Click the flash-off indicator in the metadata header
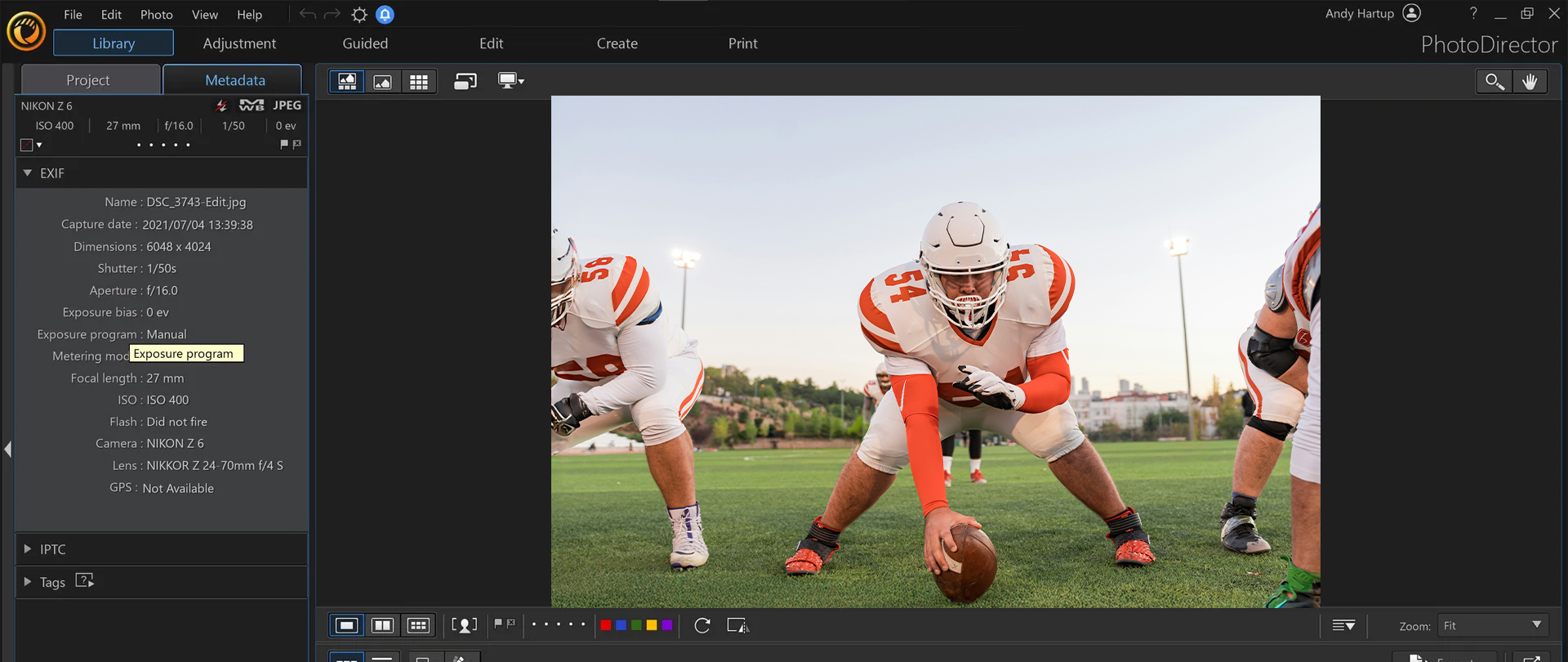Screen dimensions: 1568x662 pyautogui.click(x=221, y=105)
